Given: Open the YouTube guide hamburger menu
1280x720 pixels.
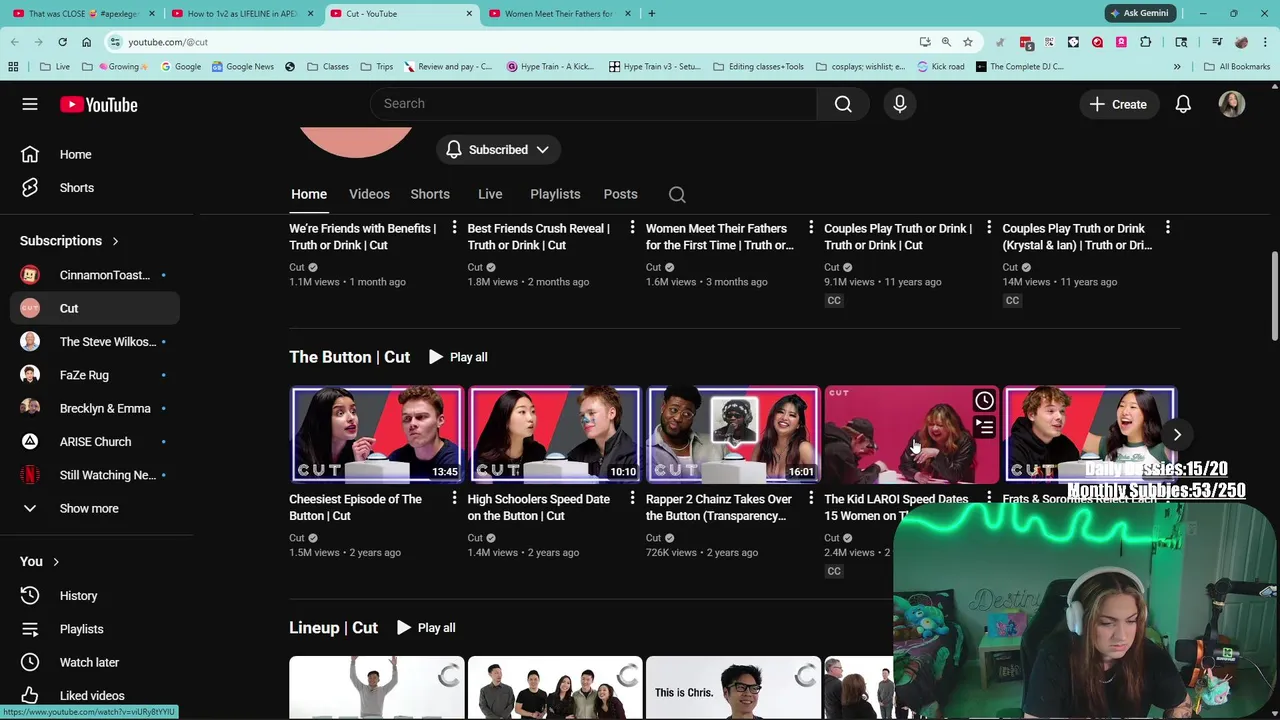Looking at the screenshot, I should tap(30, 104).
